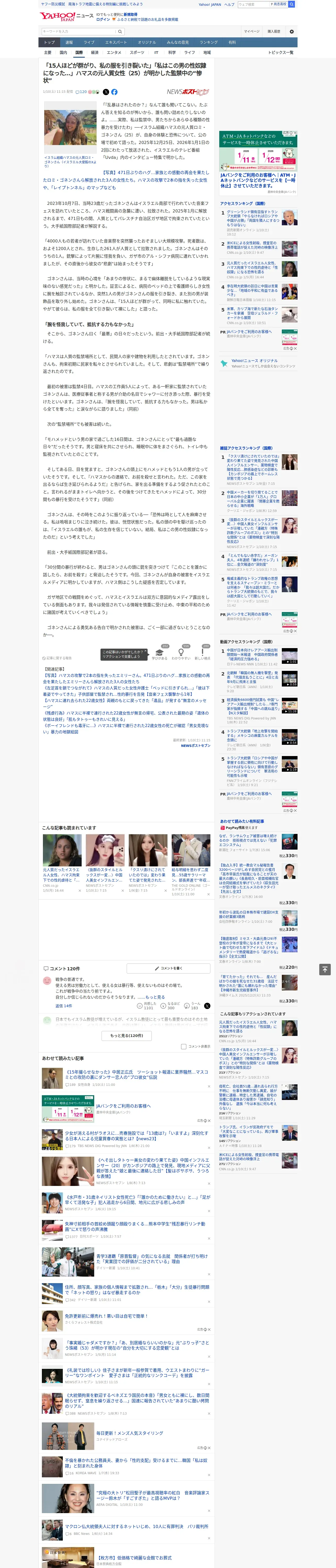The width and height of the screenshot is (336, 1568).
Task: Open the エキスパート tab
Action: [x=116, y=43]
